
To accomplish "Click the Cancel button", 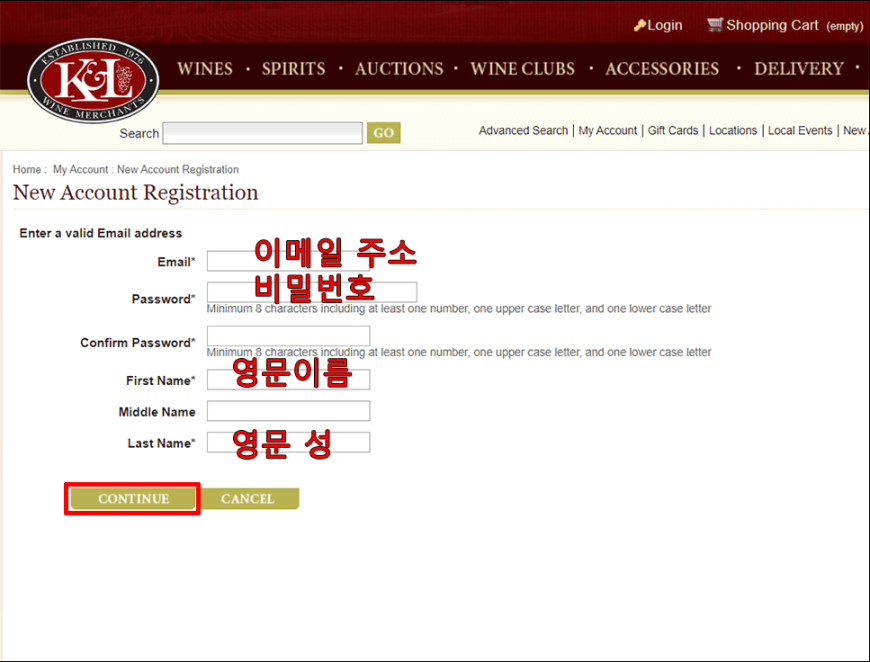I will tap(248, 498).
